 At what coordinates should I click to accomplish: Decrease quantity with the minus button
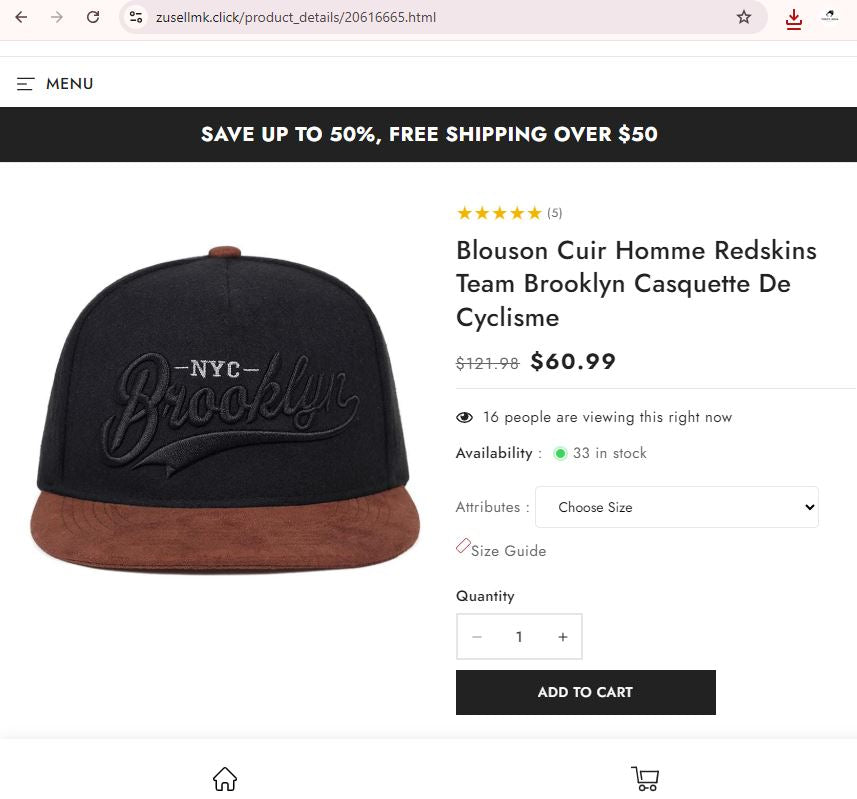[477, 636]
